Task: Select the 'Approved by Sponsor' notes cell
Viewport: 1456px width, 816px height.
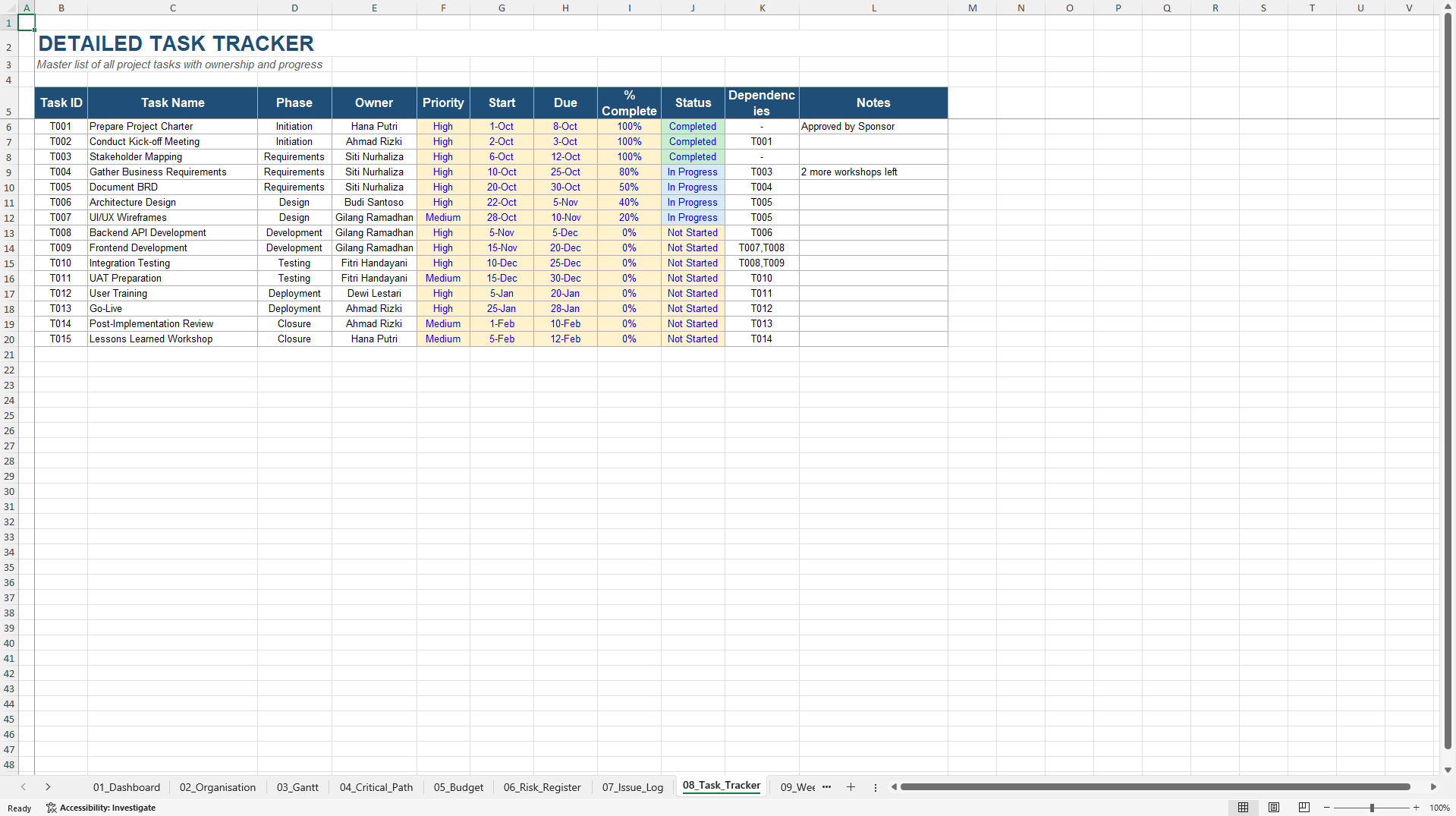Action: (873, 127)
